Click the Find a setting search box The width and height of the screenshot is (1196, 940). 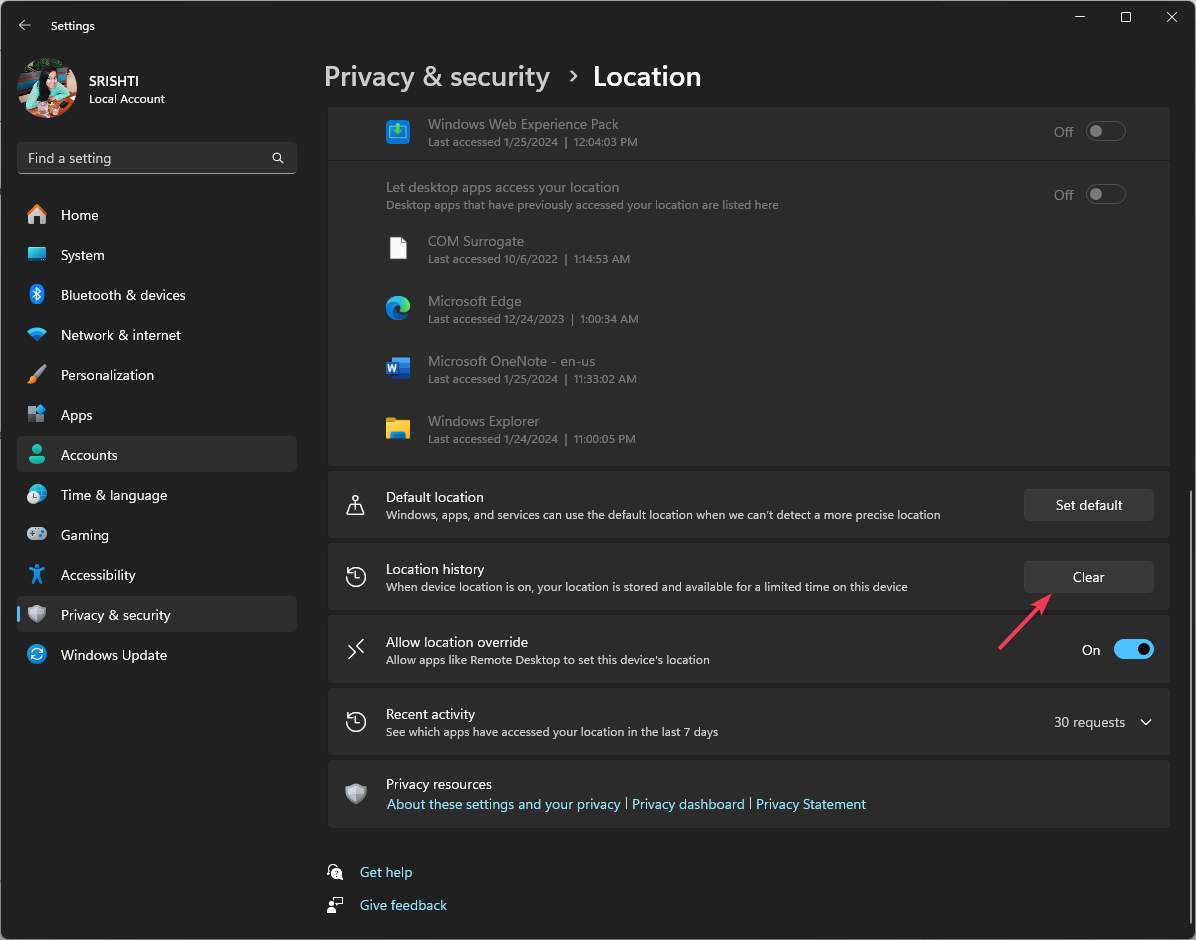(x=156, y=158)
